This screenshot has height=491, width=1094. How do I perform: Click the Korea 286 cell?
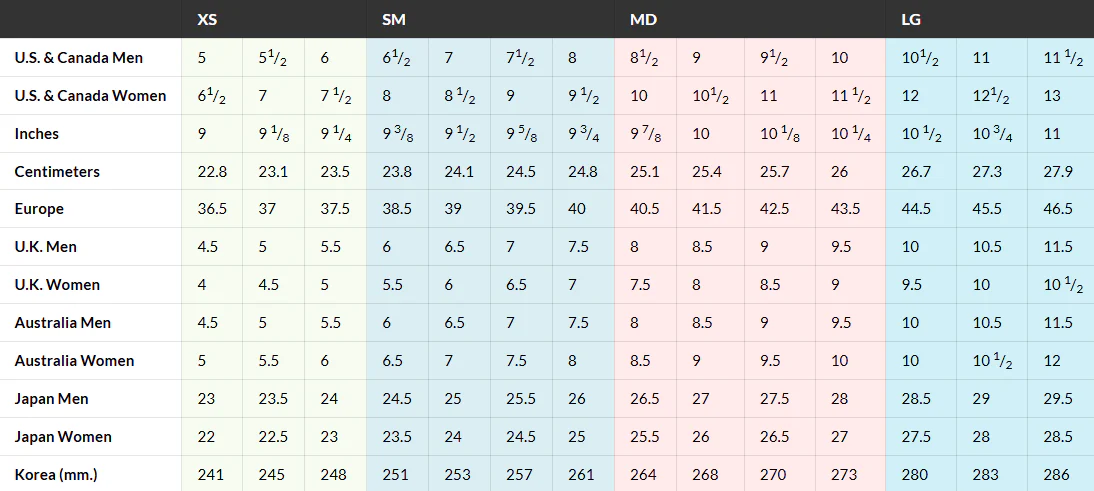click(x=1058, y=475)
